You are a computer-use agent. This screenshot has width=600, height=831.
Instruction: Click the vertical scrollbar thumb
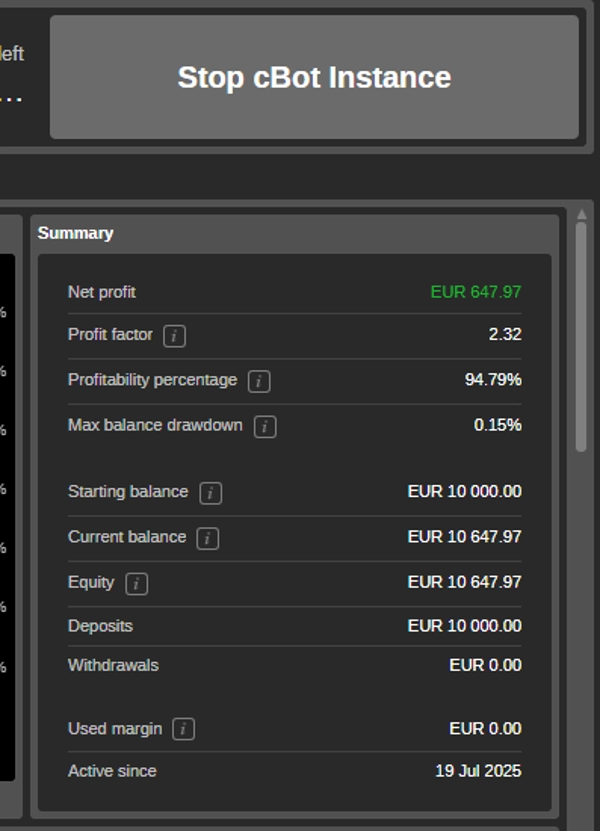581,340
